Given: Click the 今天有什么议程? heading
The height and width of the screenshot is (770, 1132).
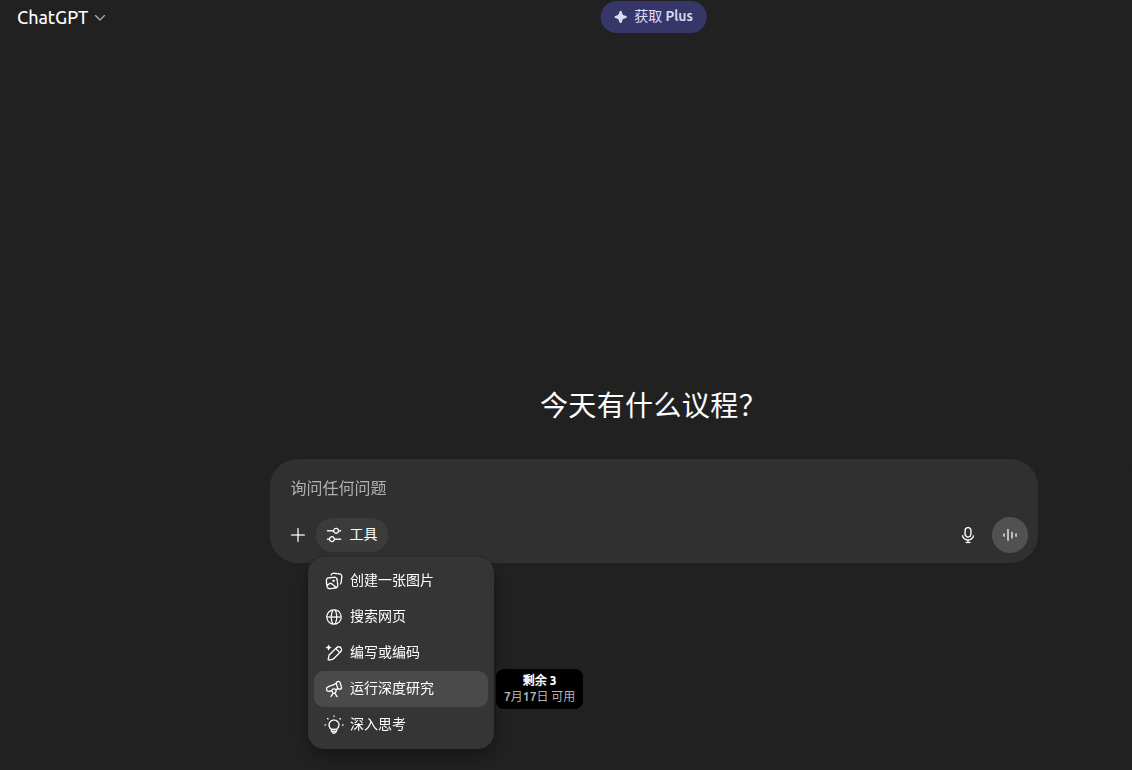Looking at the screenshot, I should [647, 406].
